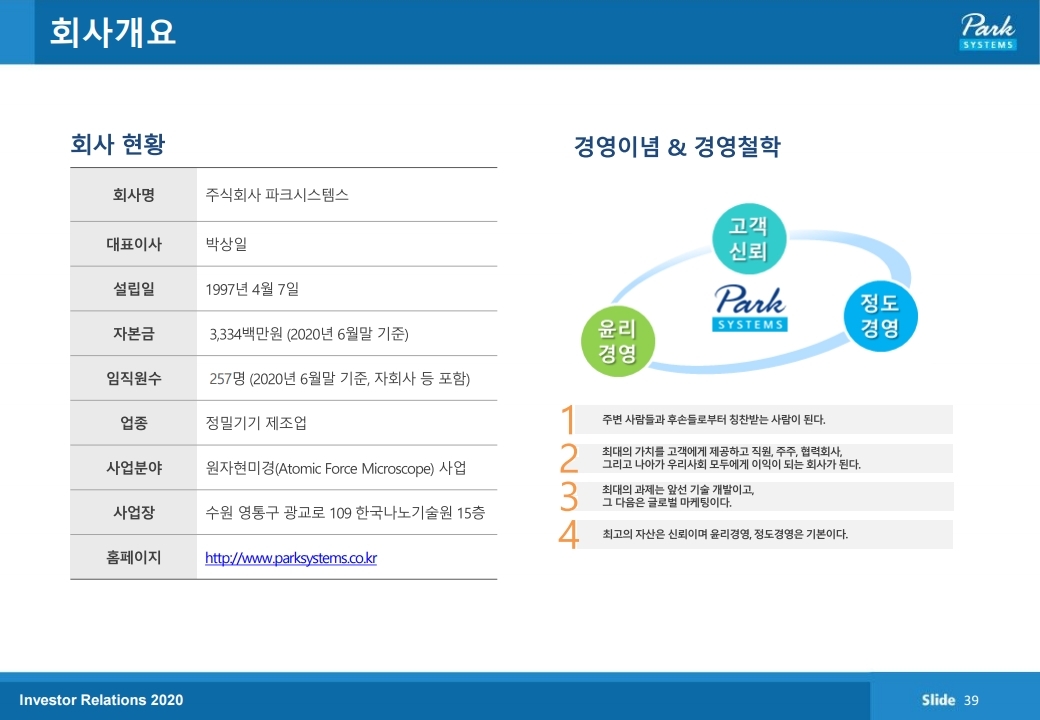
Task: Select the 설립일 label cell
Action: 133,289
